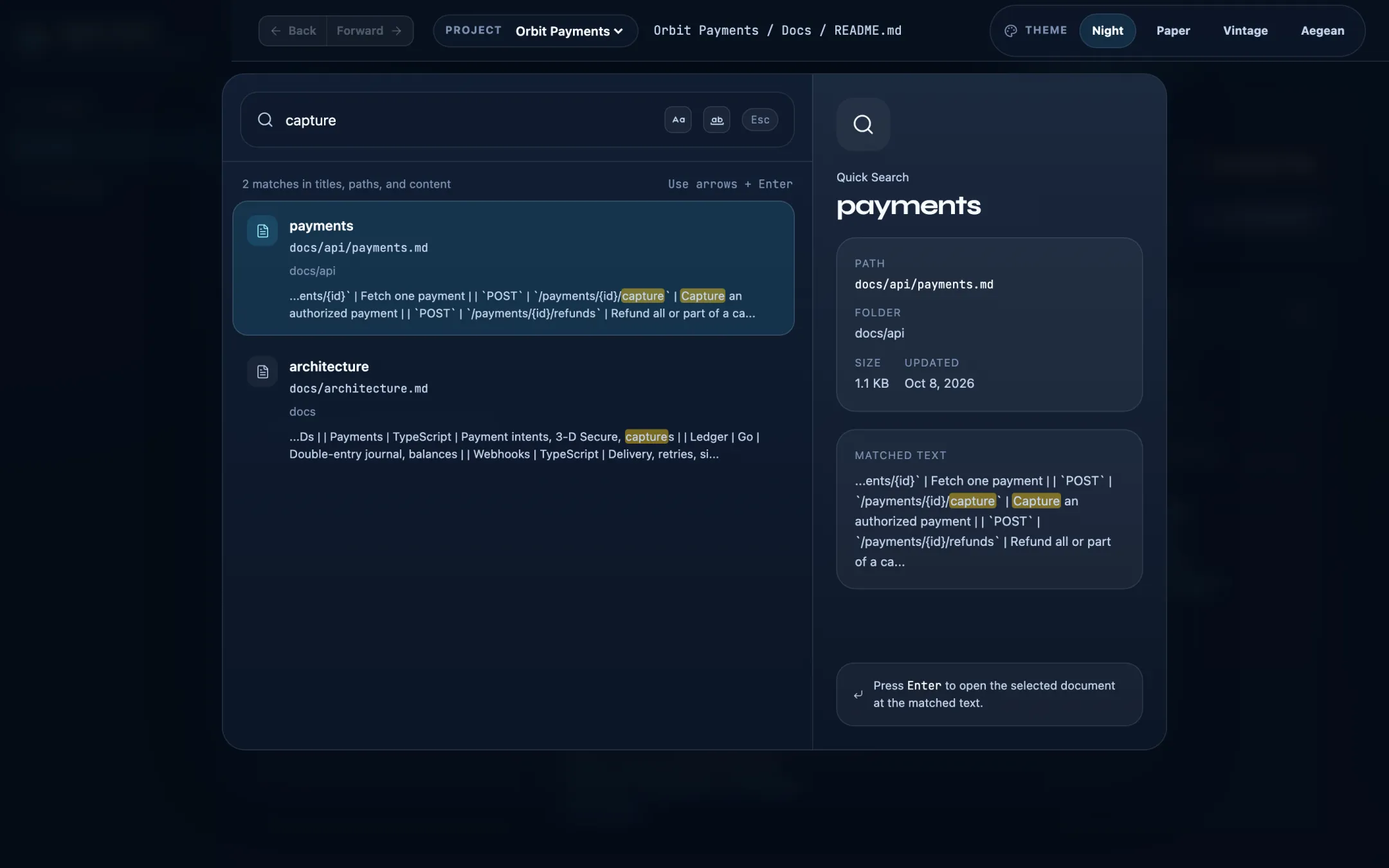Click the theme palette icon
This screenshot has width=1389, height=868.
coord(1010,31)
